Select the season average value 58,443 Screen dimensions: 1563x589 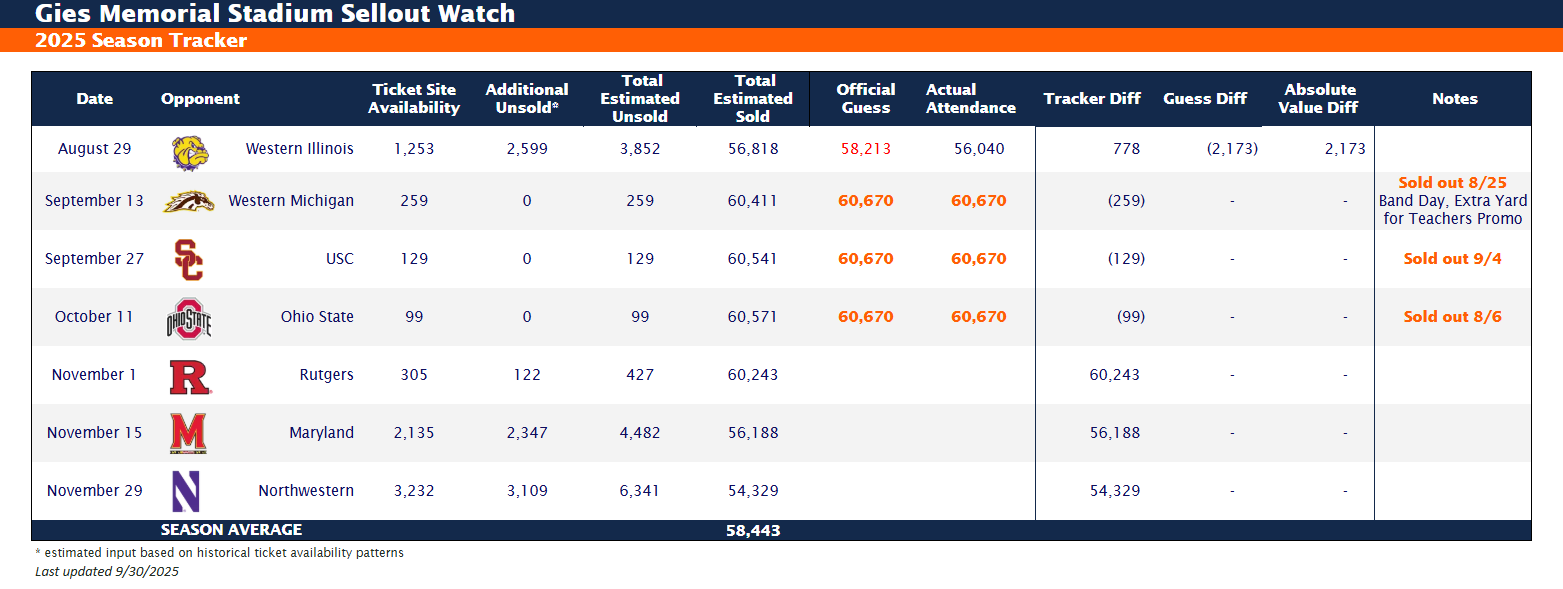pyautogui.click(x=753, y=531)
